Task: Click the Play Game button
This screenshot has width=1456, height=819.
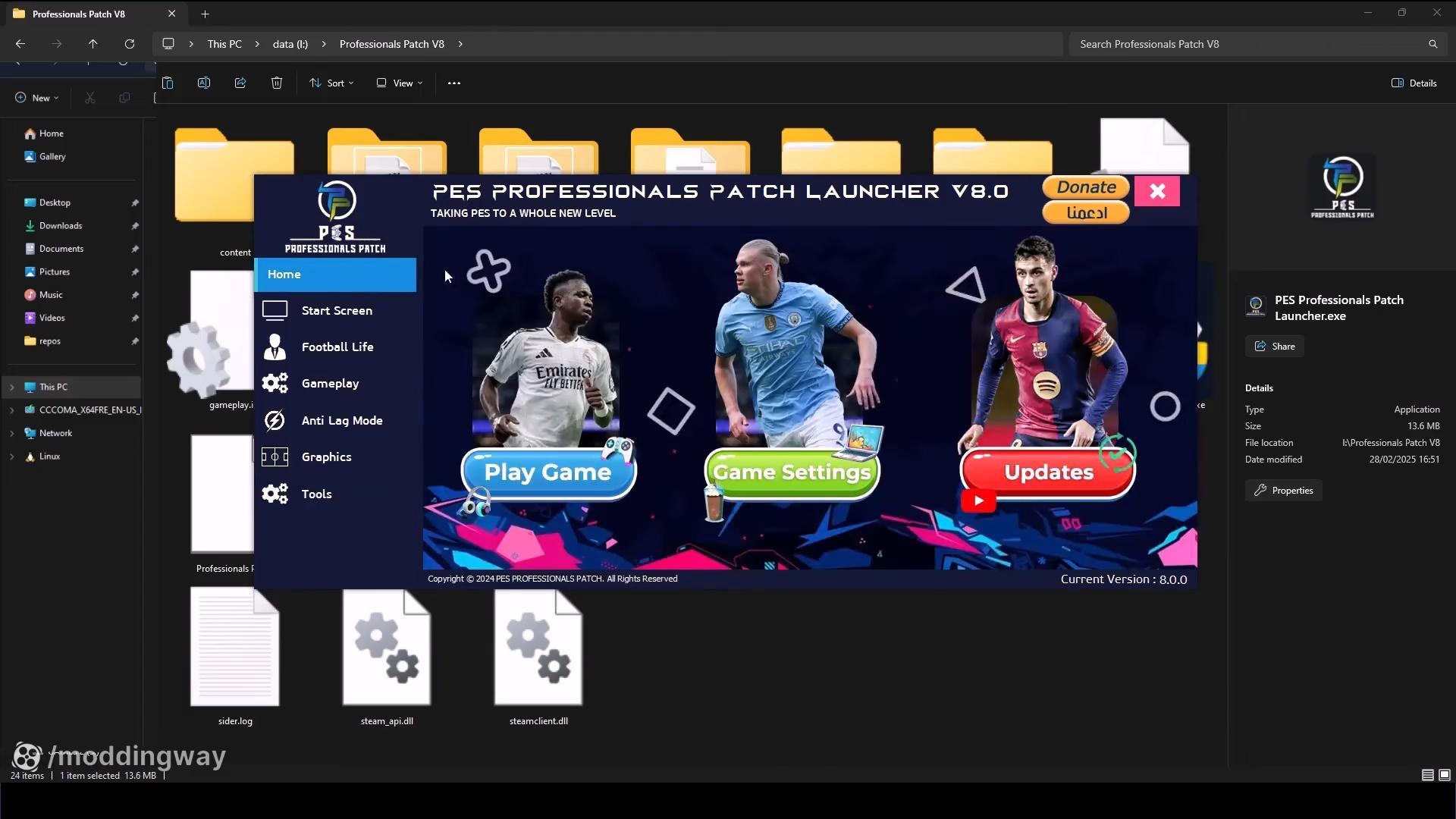Action: [x=548, y=472]
